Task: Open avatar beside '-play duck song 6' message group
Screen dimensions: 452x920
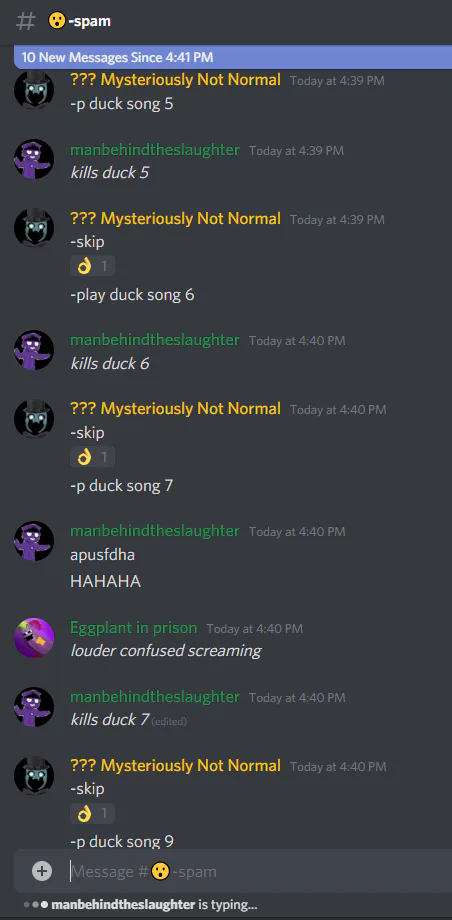Action: coord(34,228)
